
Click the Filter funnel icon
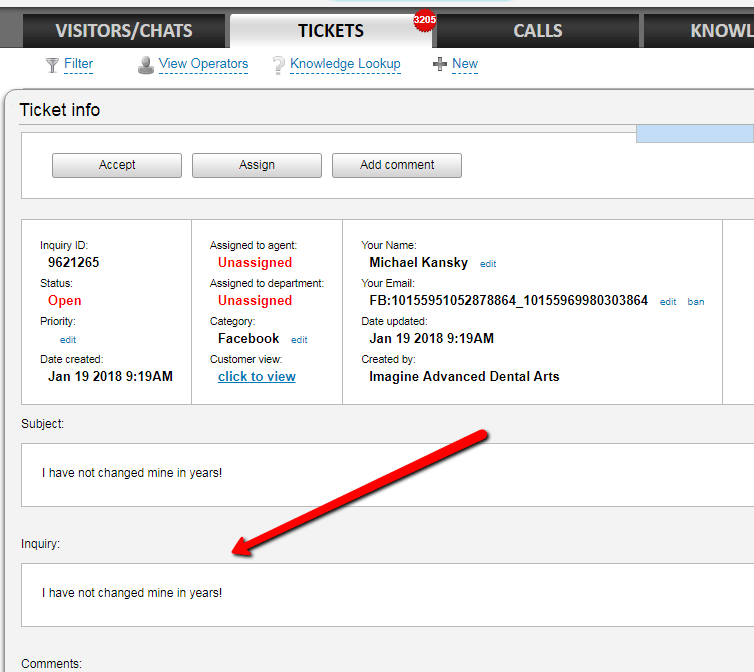[x=52, y=65]
